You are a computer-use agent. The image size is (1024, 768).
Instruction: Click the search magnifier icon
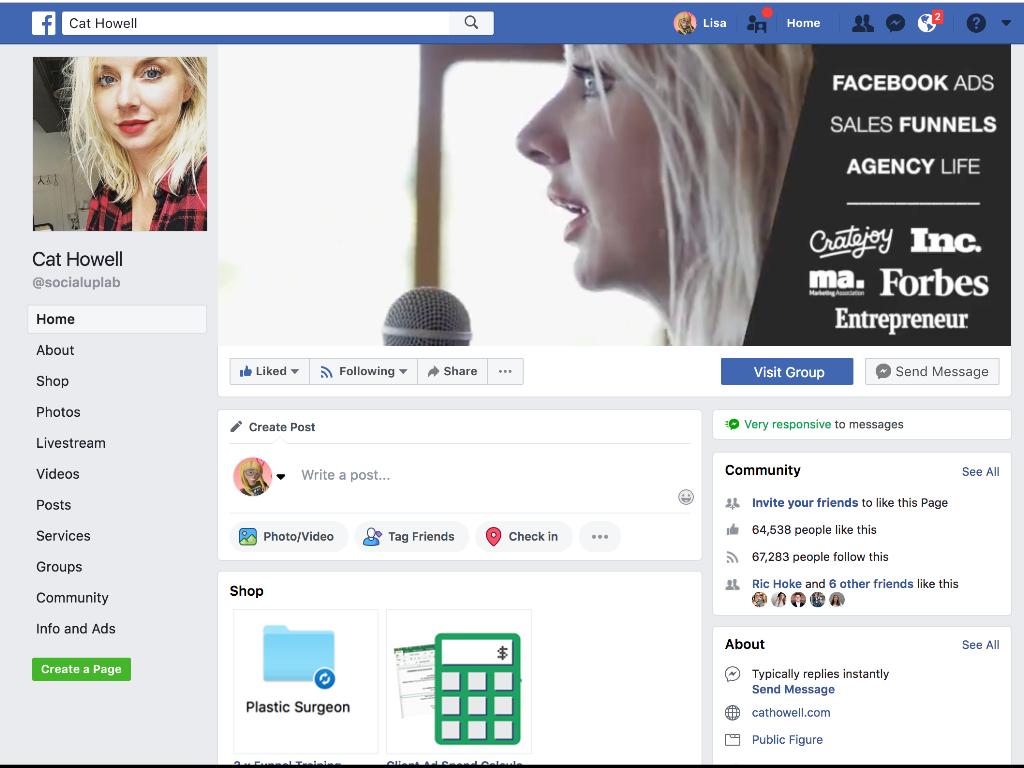tap(471, 23)
